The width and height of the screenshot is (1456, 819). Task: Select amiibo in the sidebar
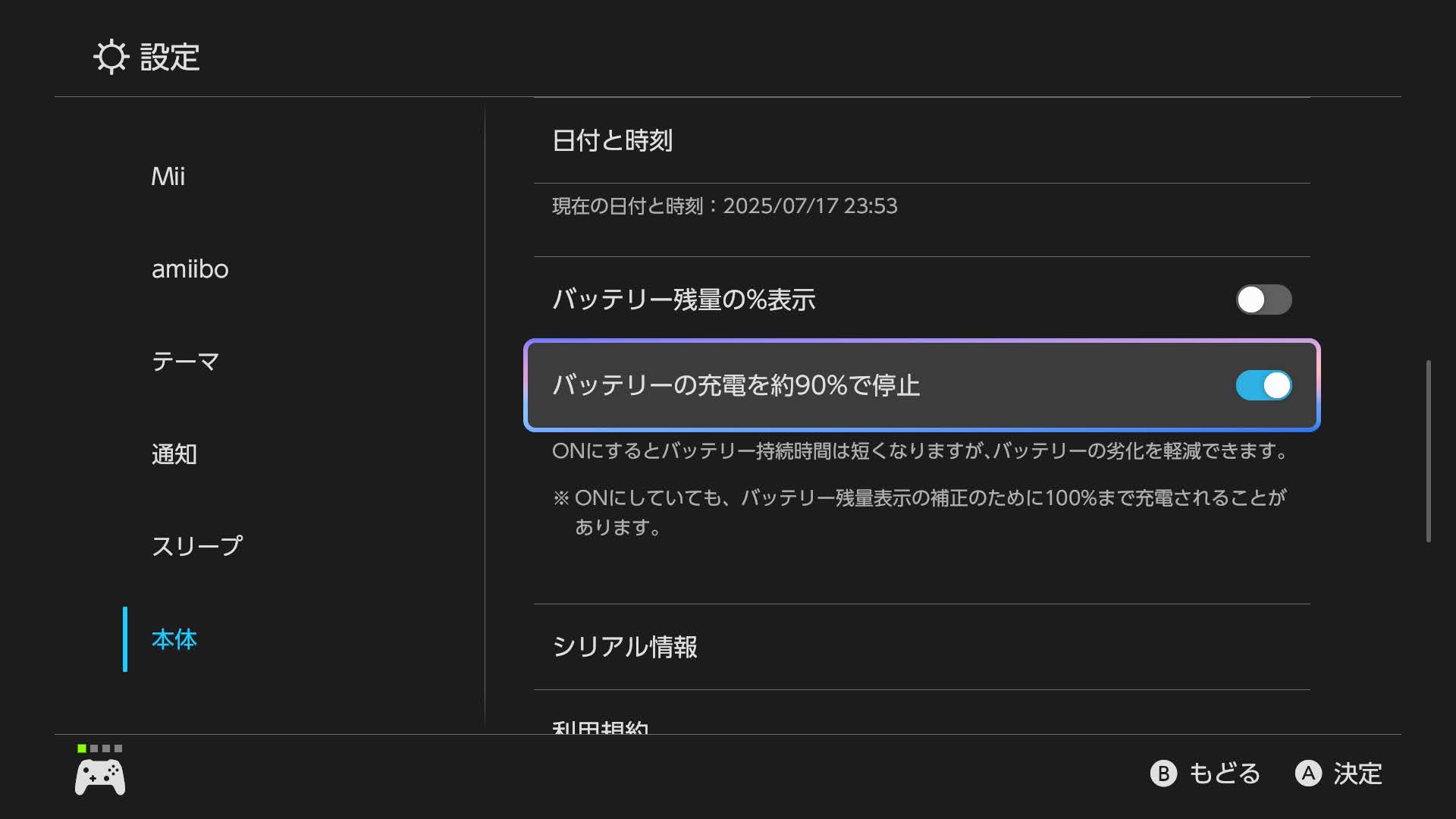tap(190, 269)
